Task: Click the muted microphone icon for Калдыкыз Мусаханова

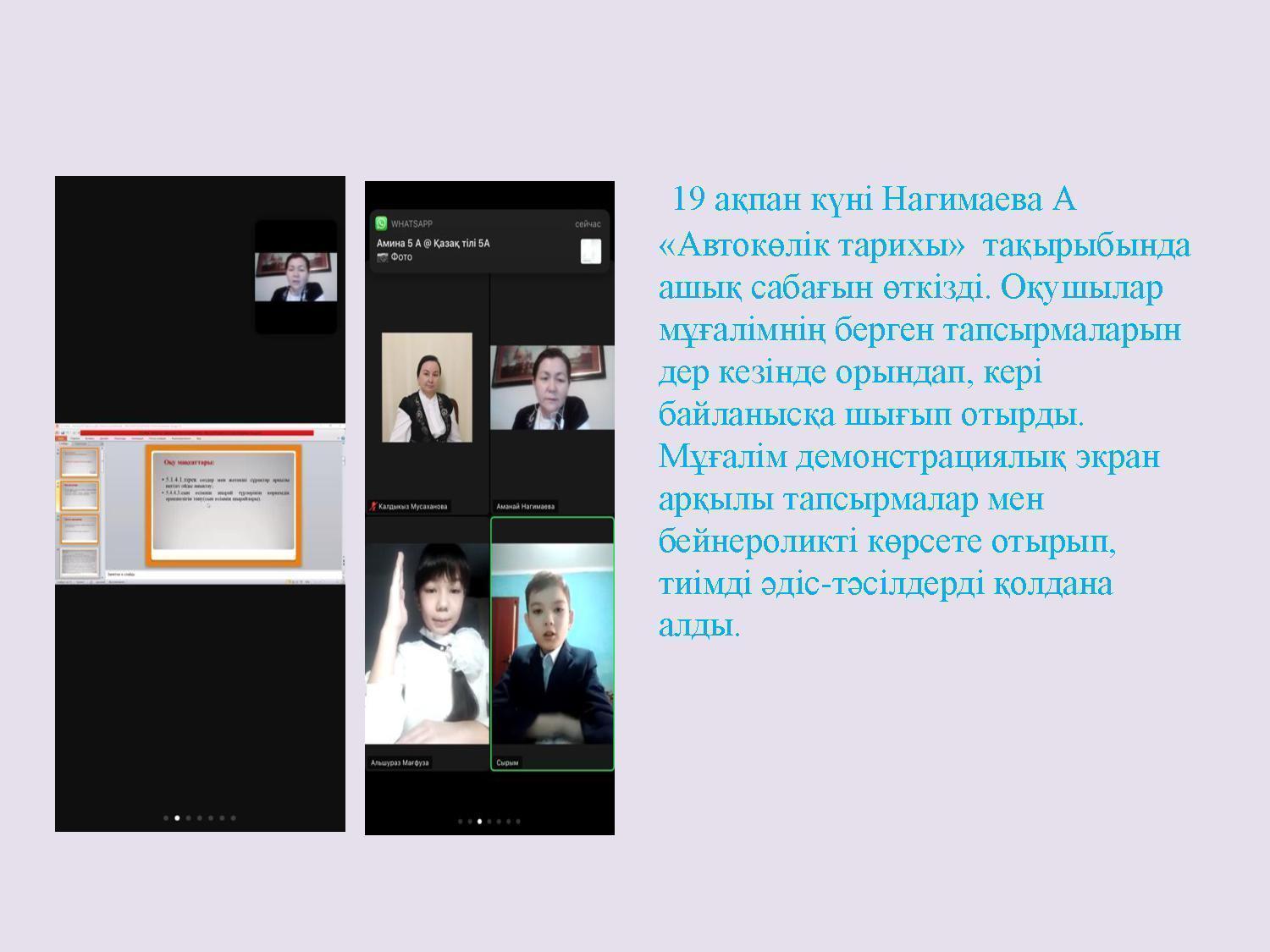Action: point(373,507)
